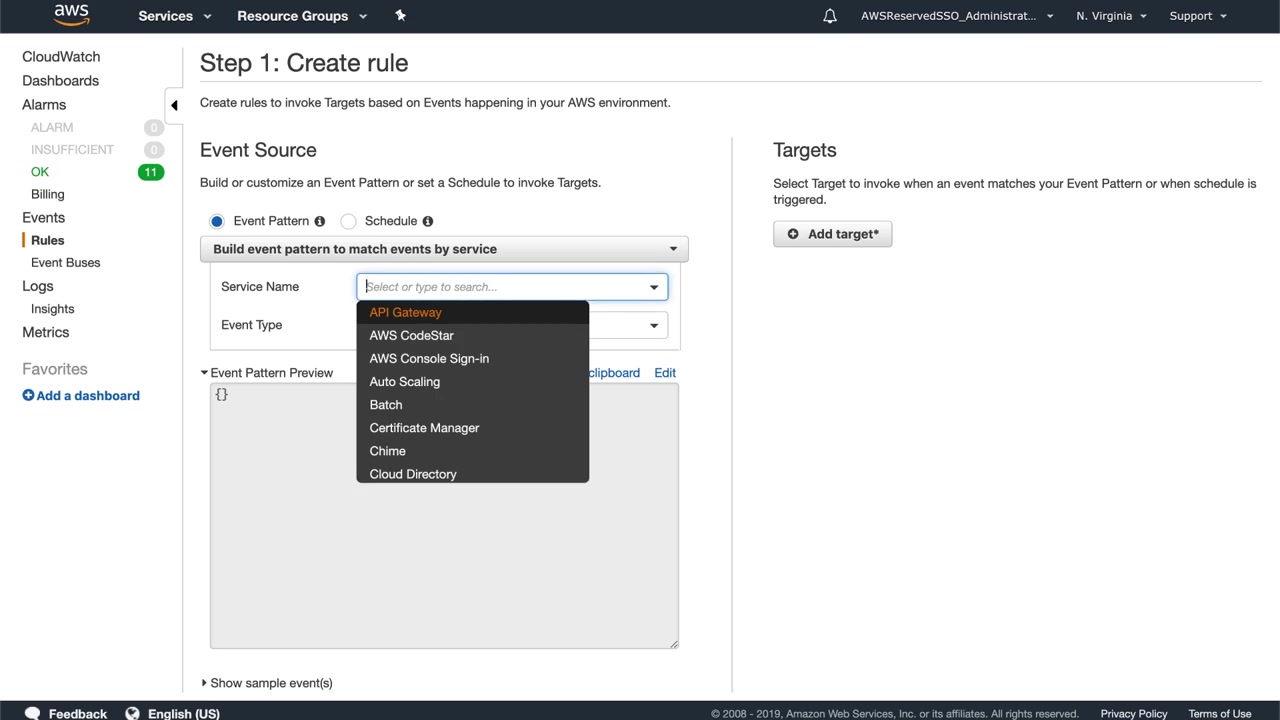The height and width of the screenshot is (720, 1280).
Task: Click the globe language icon
Action: (x=132, y=713)
